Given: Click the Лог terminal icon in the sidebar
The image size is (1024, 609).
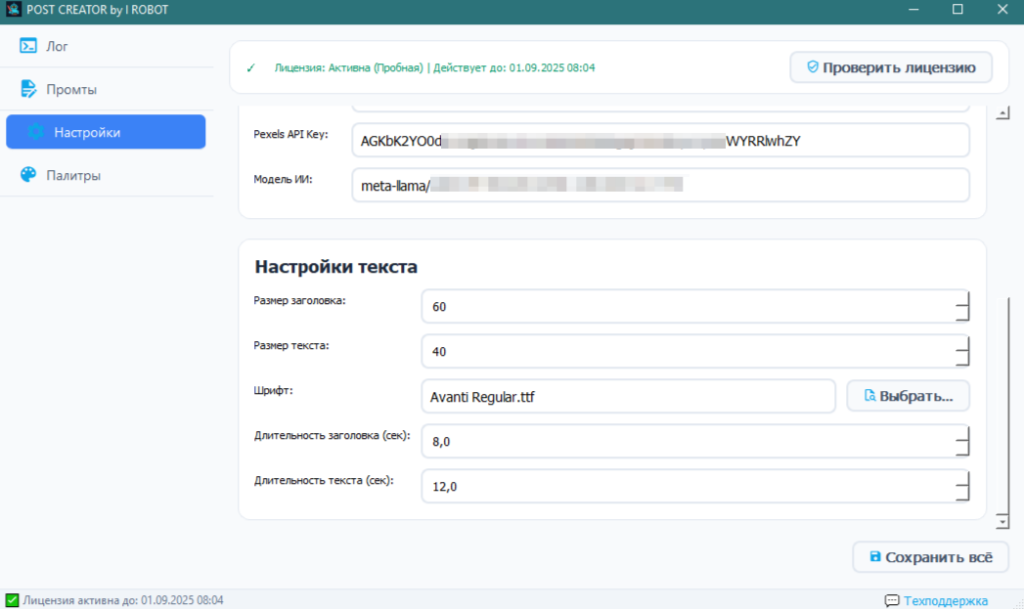Looking at the screenshot, I should click(x=28, y=46).
